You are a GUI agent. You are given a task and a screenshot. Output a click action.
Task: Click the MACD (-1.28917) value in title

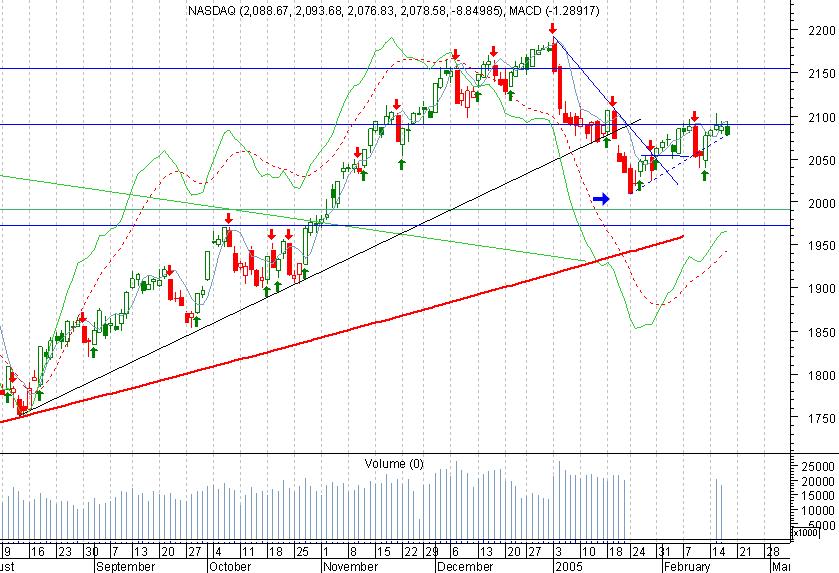[554, 10]
